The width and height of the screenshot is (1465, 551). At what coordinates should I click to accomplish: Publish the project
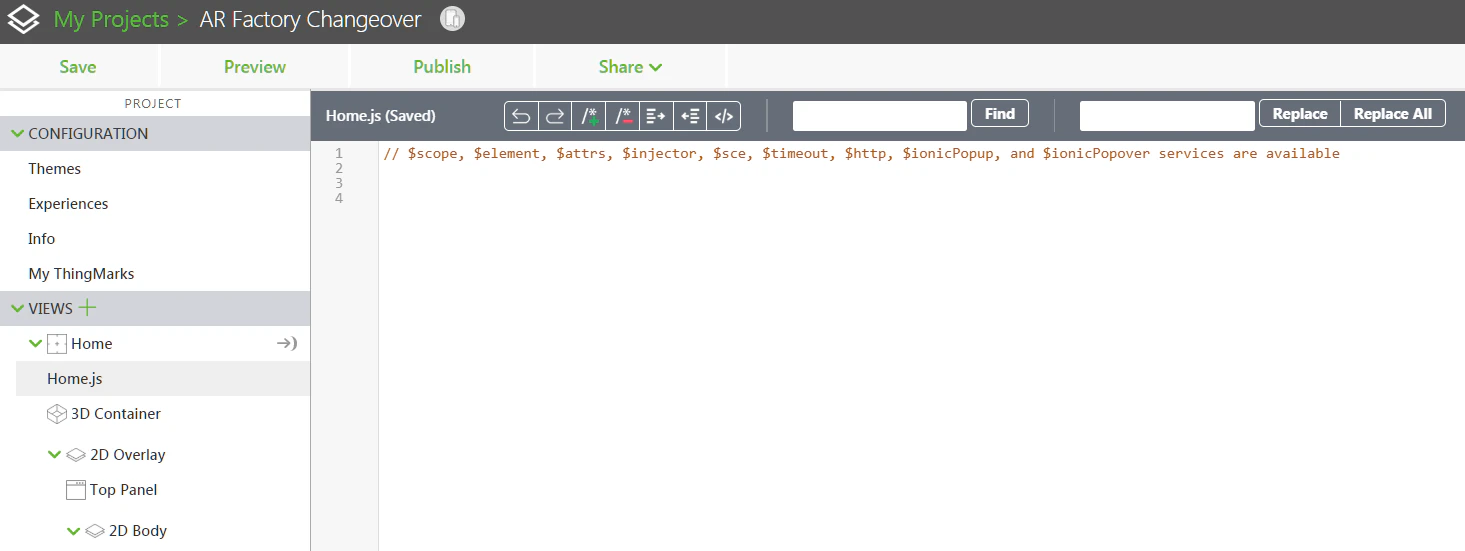(442, 67)
